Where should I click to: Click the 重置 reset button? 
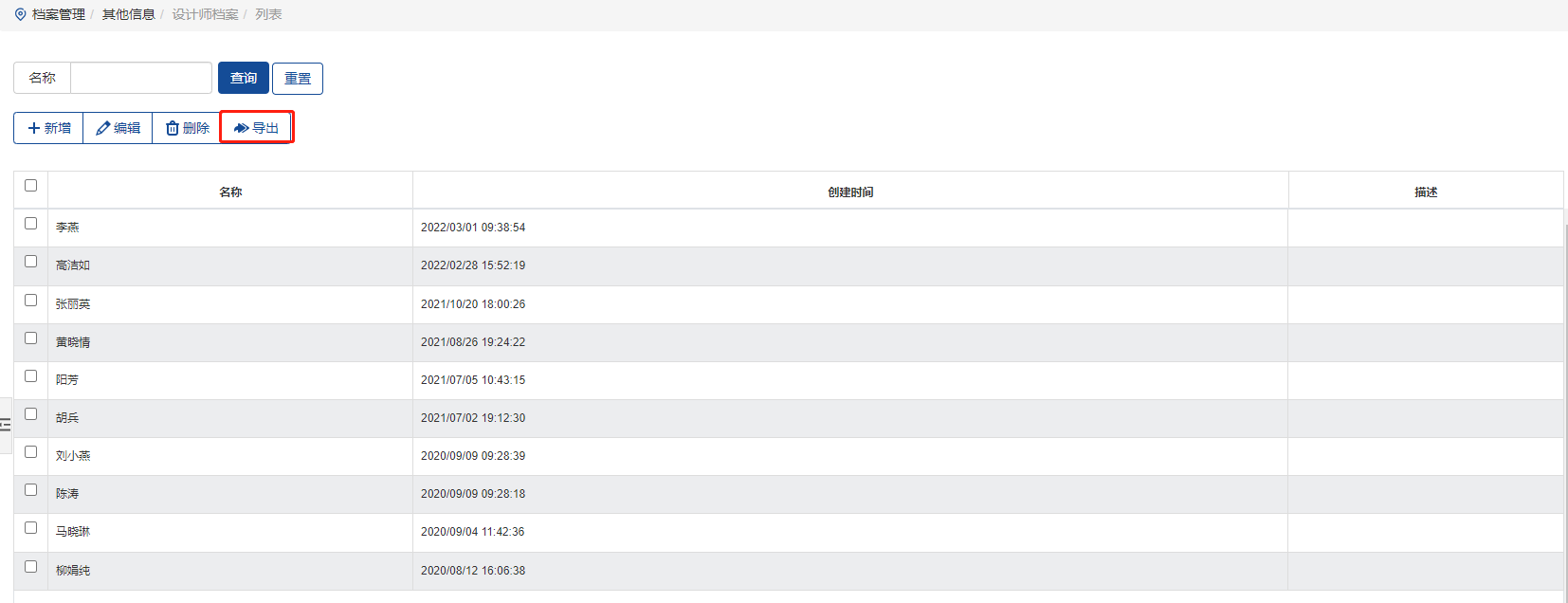[298, 79]
